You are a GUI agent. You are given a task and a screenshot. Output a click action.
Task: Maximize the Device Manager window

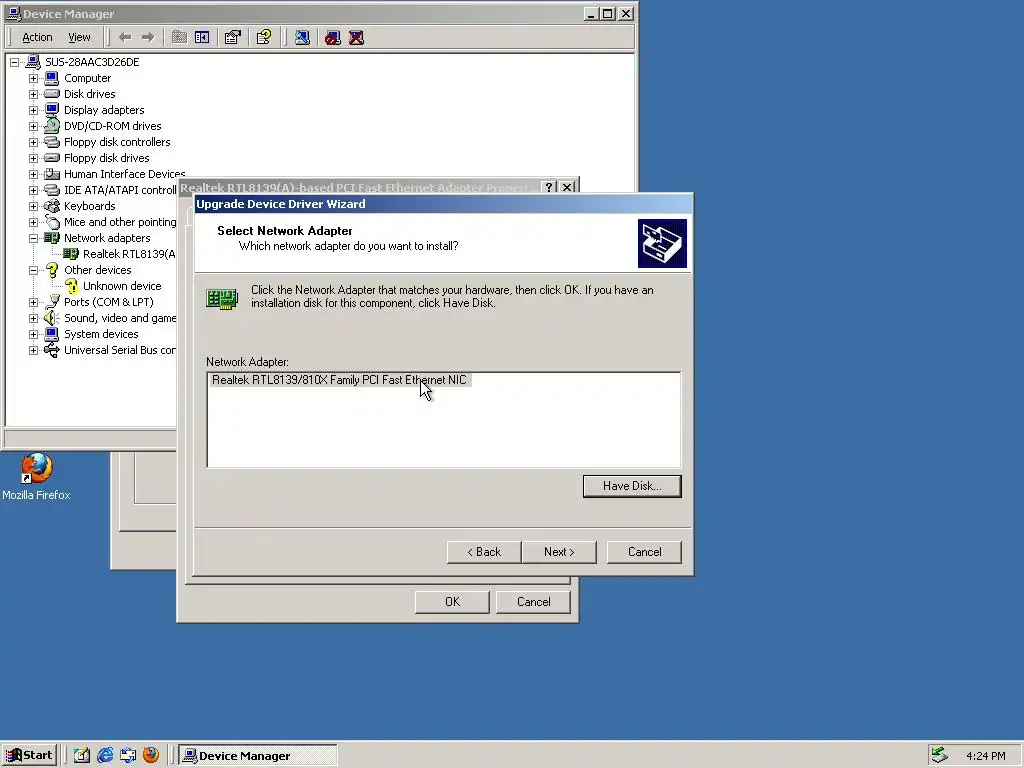607,14
